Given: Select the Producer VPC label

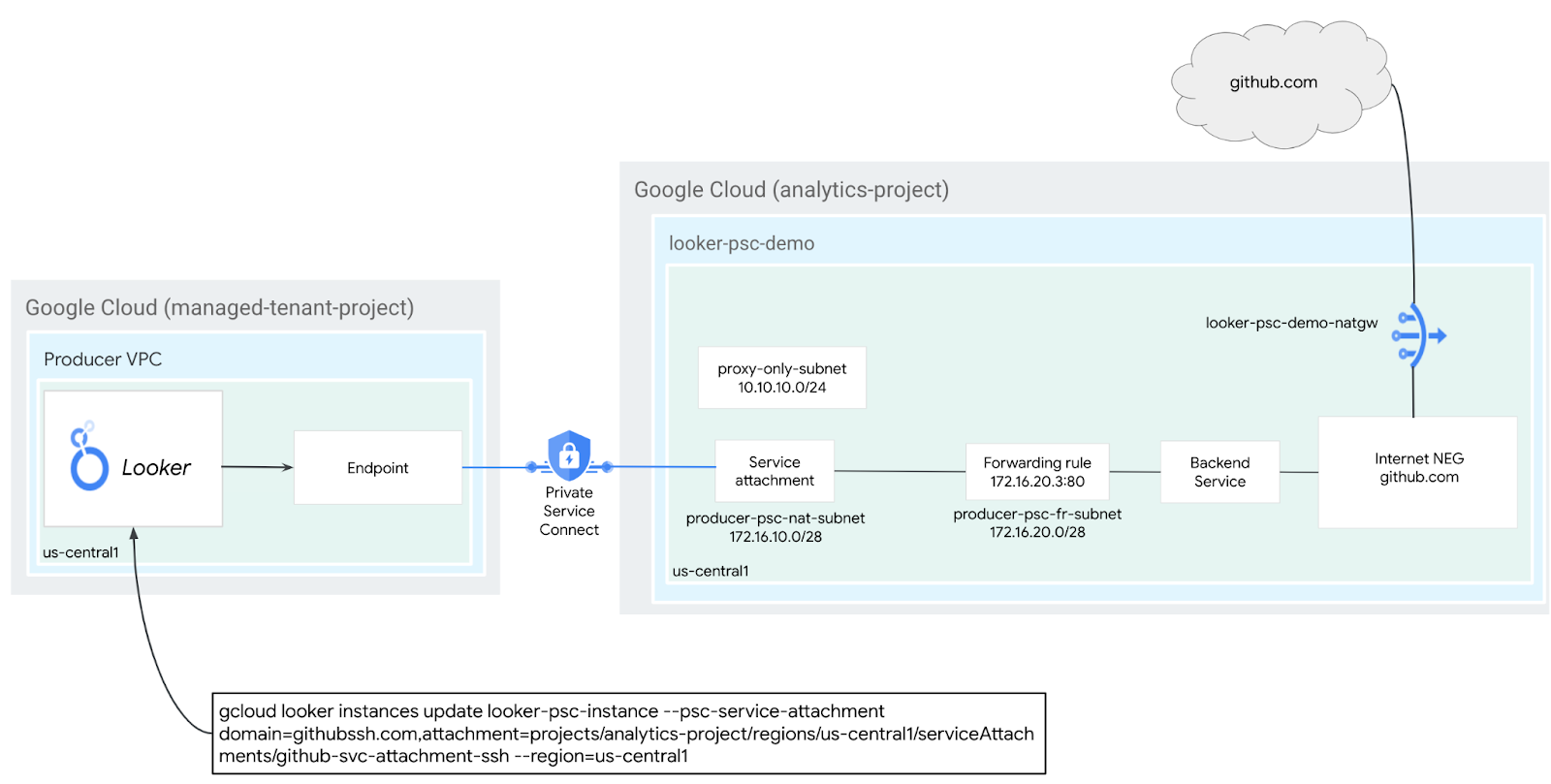Looking at the screenshot, I should click(103, 360).
